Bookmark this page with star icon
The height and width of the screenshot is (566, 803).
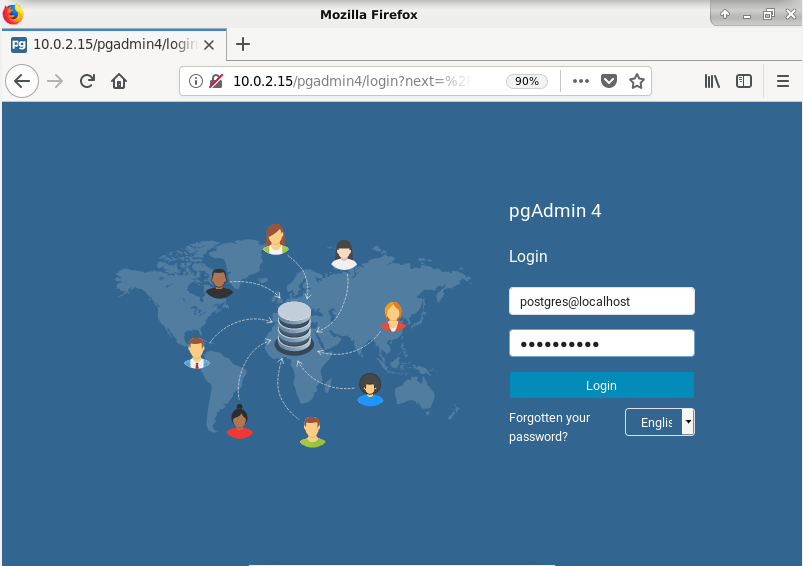[x=637, y=81]
